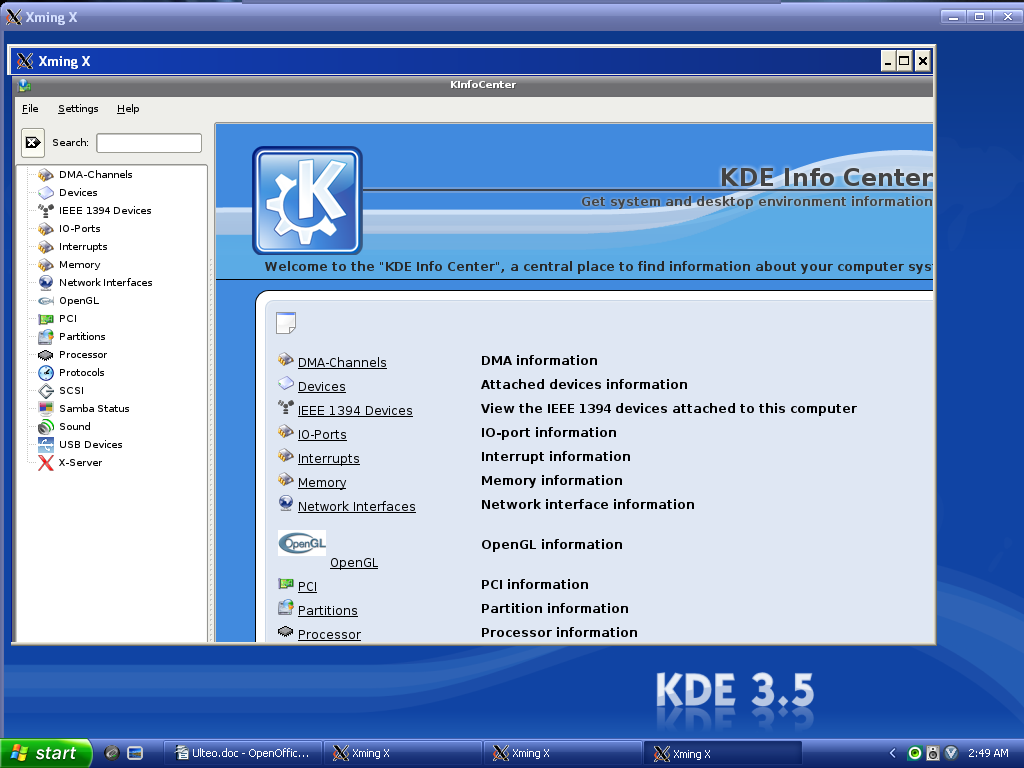Follow the Partitions link in main panel

tap(328, 611)
